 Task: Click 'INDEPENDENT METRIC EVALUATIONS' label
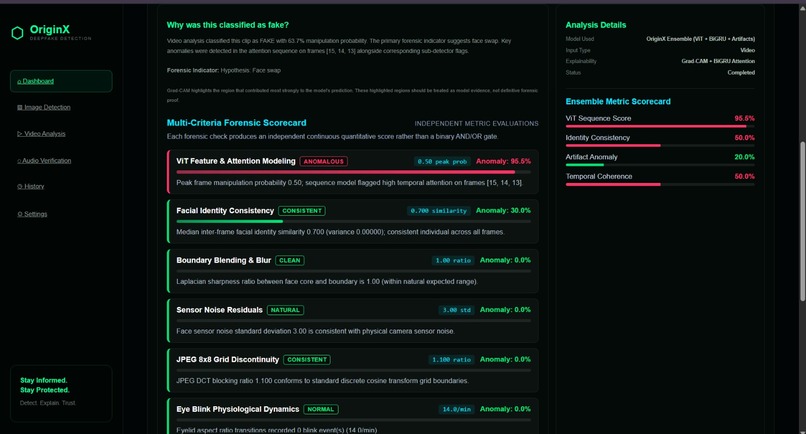pos(477,124)
